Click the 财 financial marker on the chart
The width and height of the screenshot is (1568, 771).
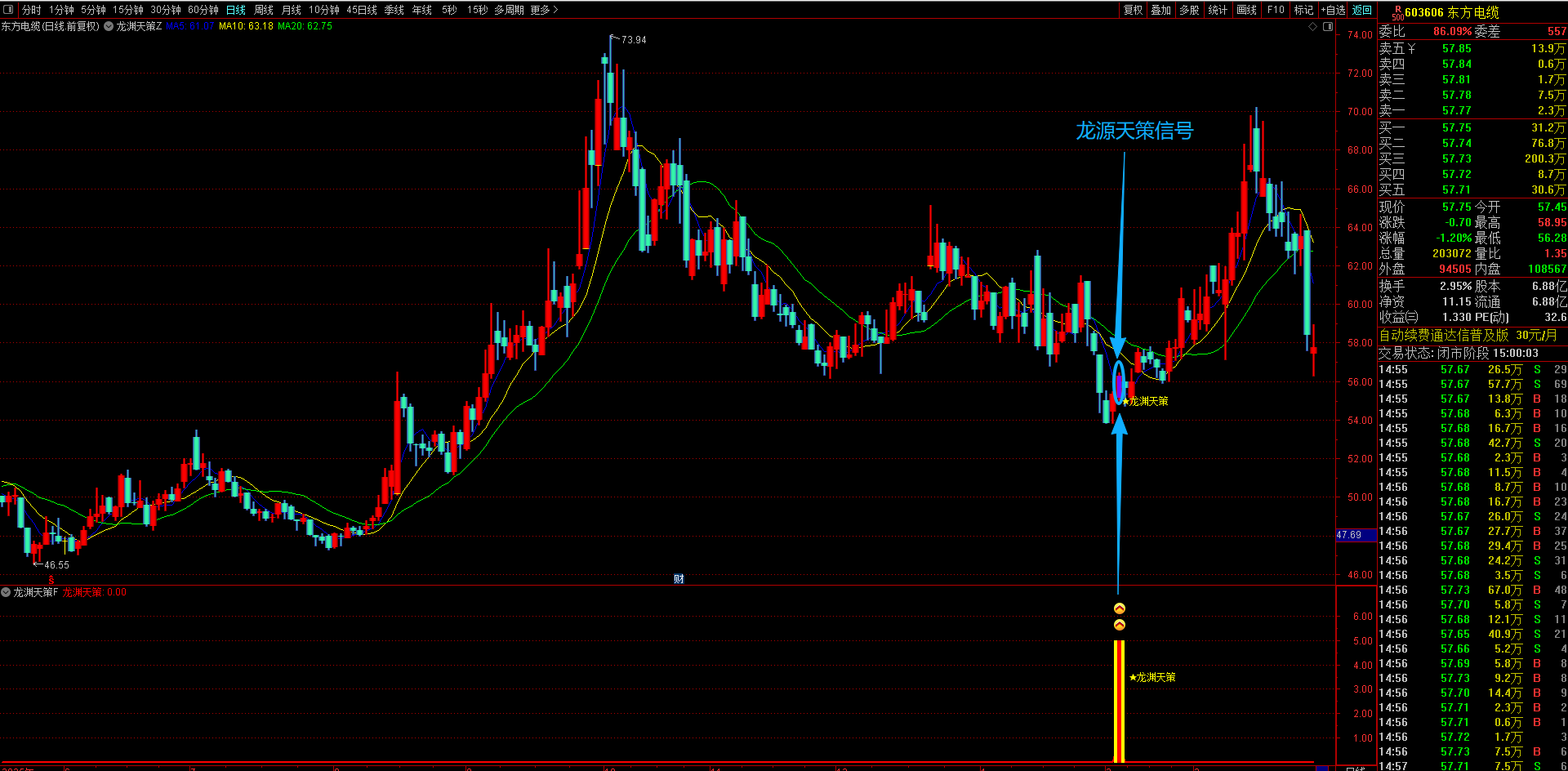[x=679, y=578]
